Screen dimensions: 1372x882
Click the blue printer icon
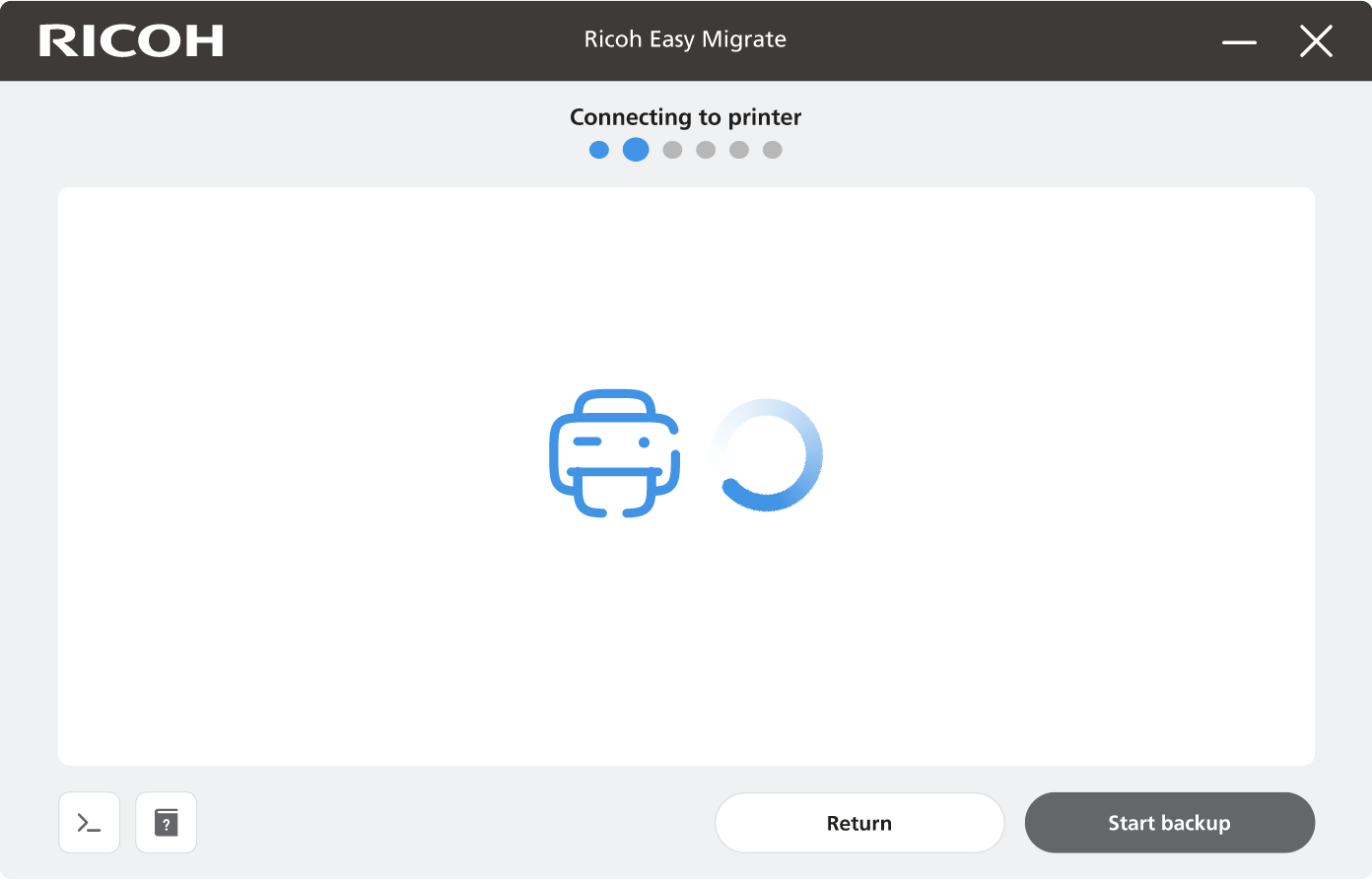(x=614, y=453)
